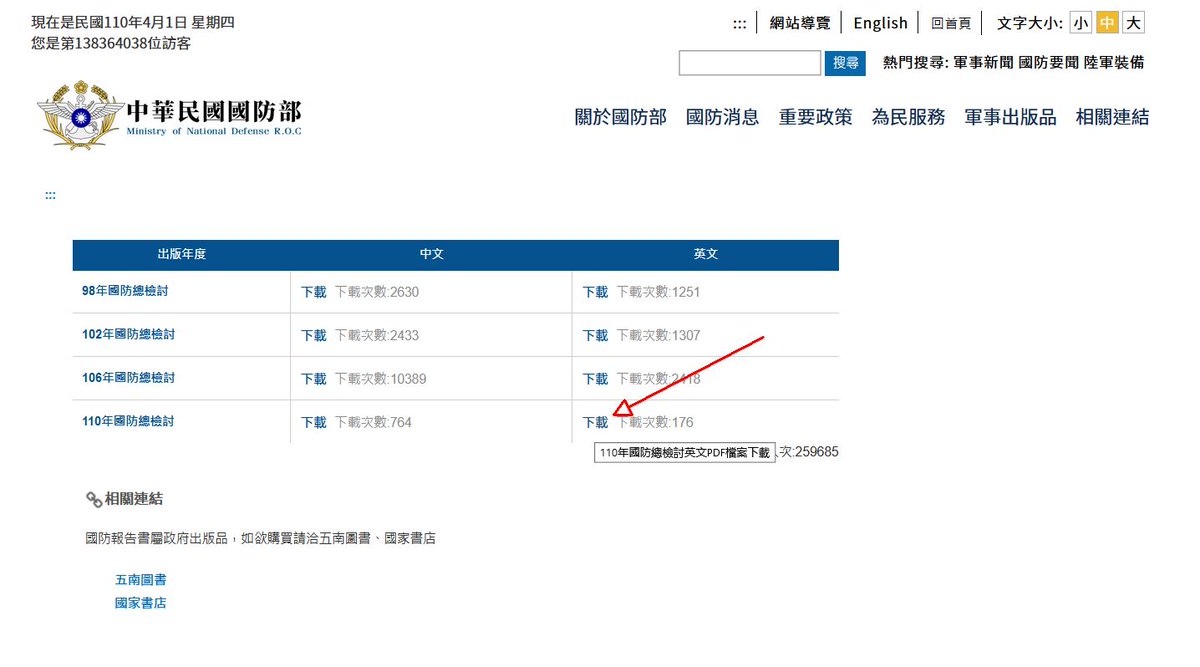Viewport: 1200px width, 667px height.
Task: Switch font size to 大
Action: pyautogui.click(x=1135, y=21)
